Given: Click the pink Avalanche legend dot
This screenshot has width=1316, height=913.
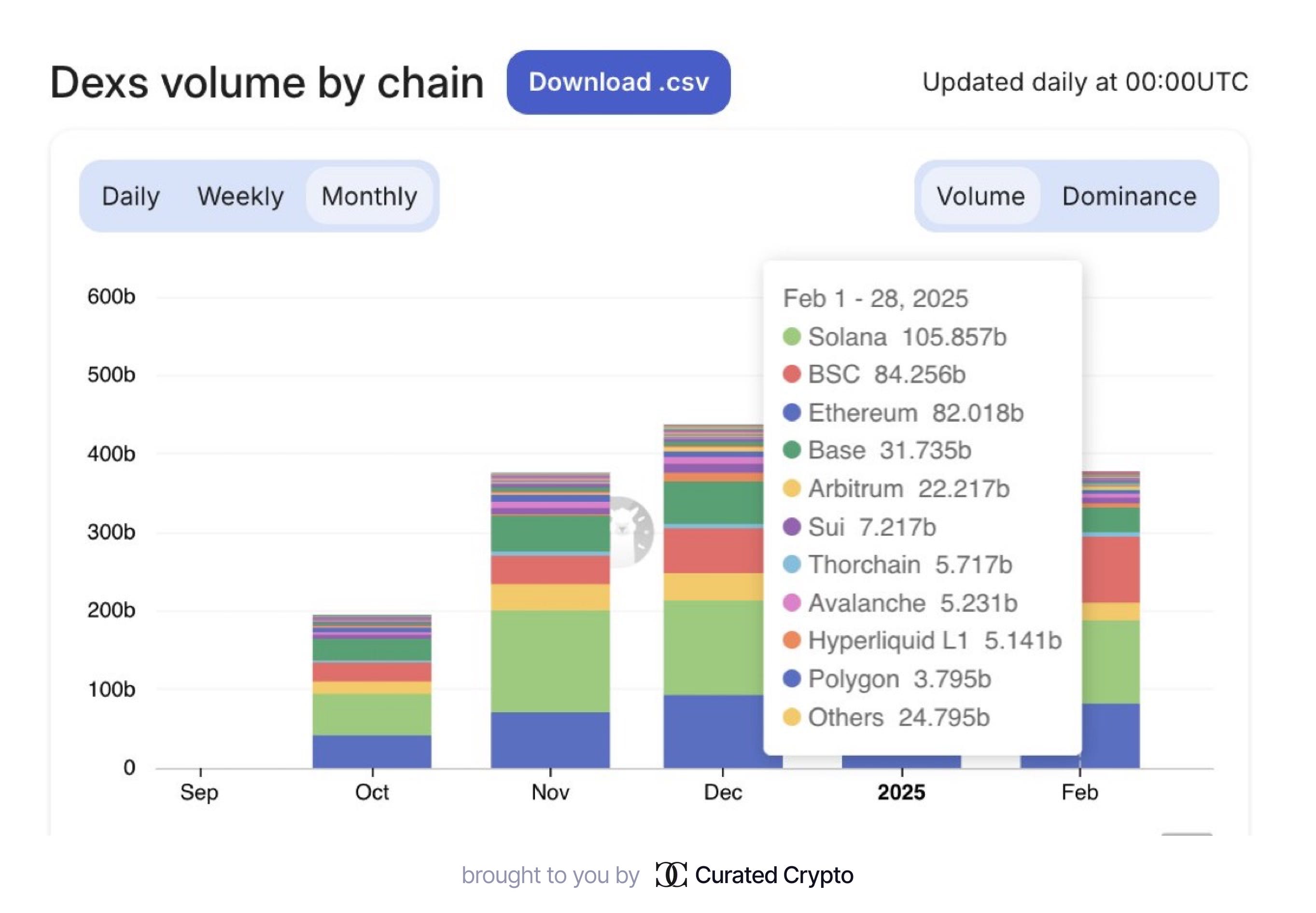Looking at the screenshot, I should click(791, 603).
